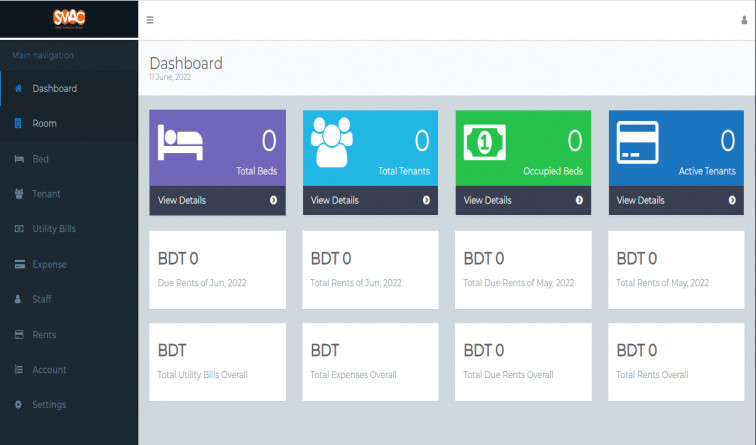Screen dimensions: 756x445
Task: Click the SVAC logo
Action: [x=69, y=18]
